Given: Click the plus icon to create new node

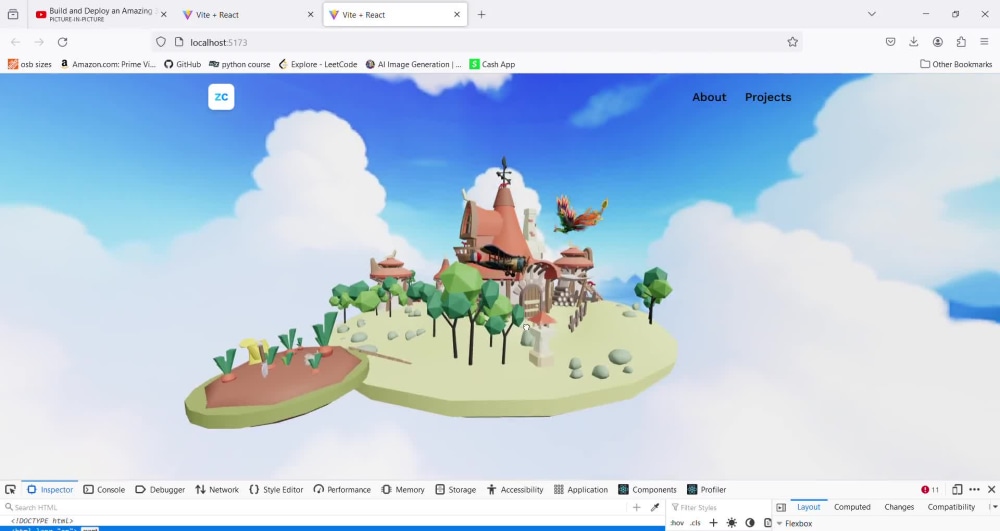Looking at the screenshot, I should (x=636, y=507).
